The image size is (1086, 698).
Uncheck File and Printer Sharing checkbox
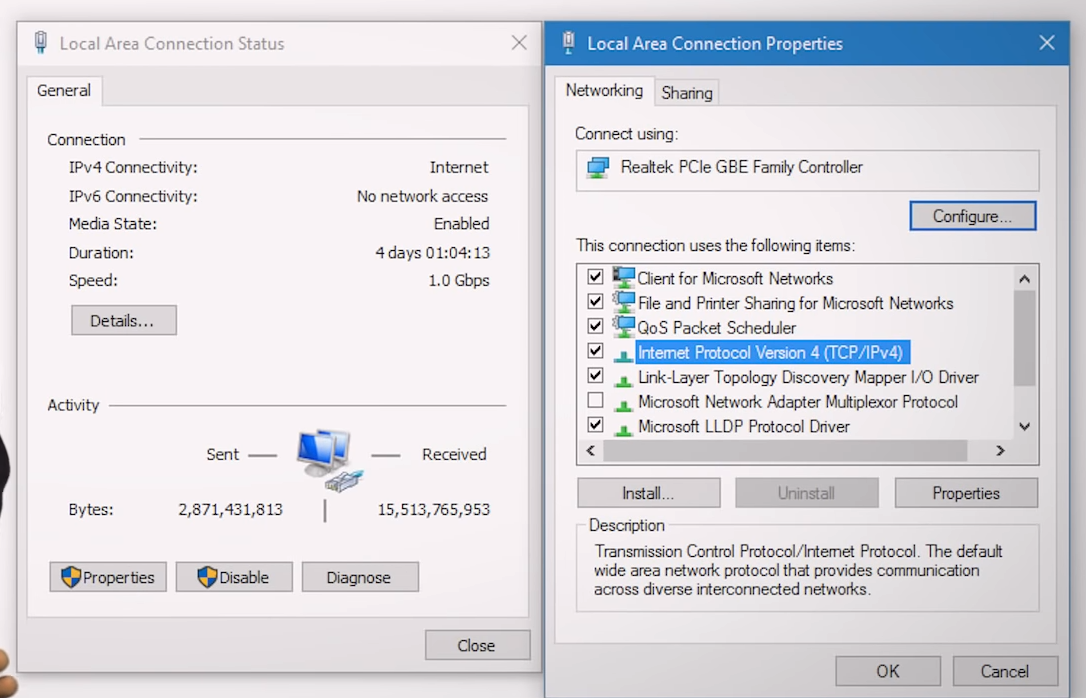click(x=595, y=301)
